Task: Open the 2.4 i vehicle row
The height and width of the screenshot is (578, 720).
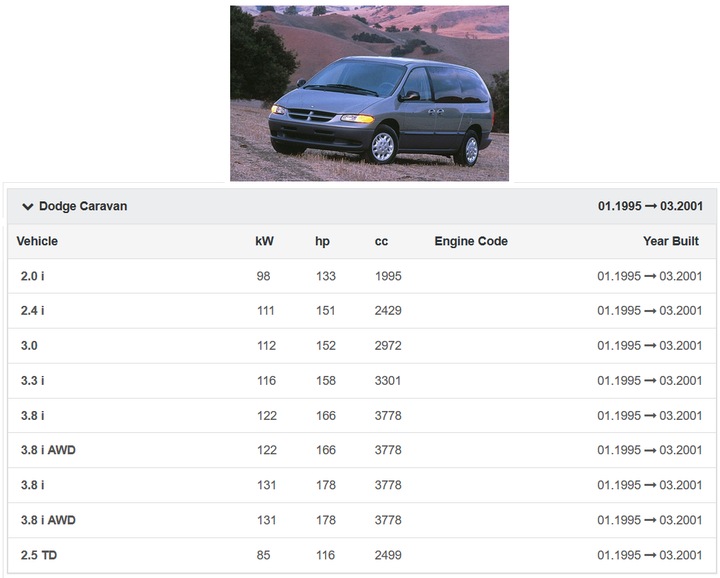Action: tap(33, 311)
